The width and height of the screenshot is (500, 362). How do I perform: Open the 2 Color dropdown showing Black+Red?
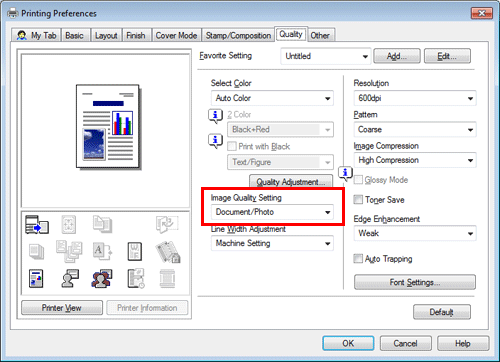[280, 129]
